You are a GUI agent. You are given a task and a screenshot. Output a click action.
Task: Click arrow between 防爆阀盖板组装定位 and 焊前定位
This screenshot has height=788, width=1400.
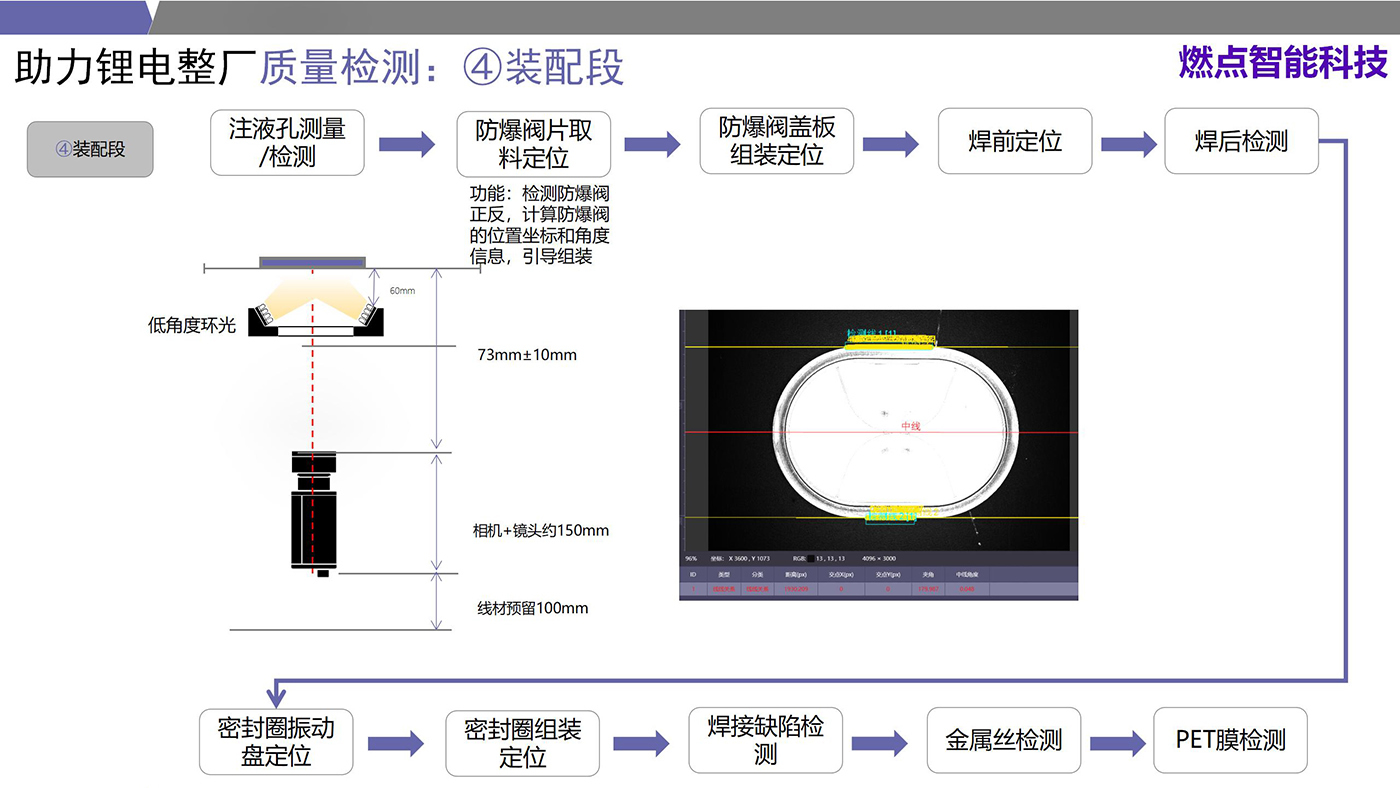[890, 144]
